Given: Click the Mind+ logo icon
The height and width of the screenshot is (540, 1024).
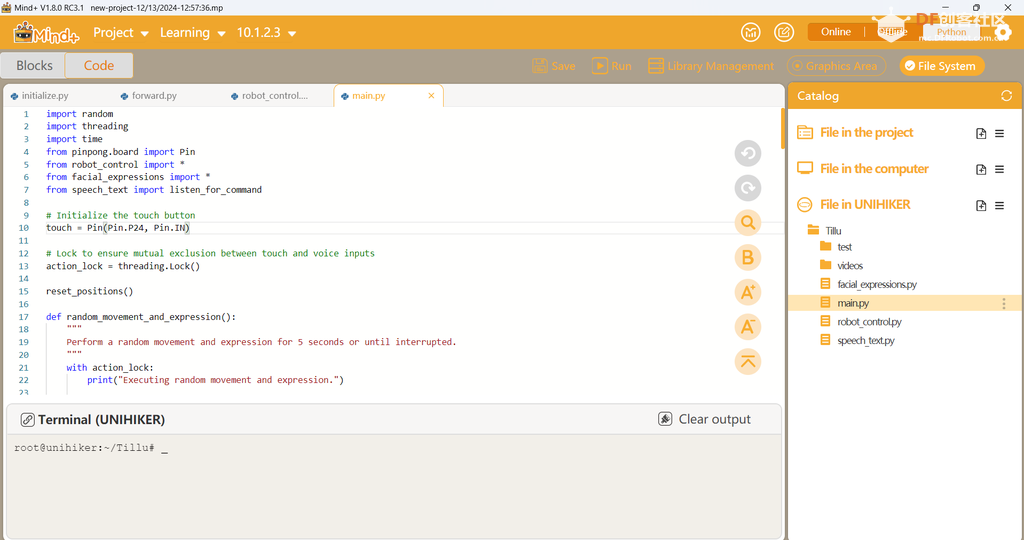Looking at the screenshot, I should coord(46,33).
